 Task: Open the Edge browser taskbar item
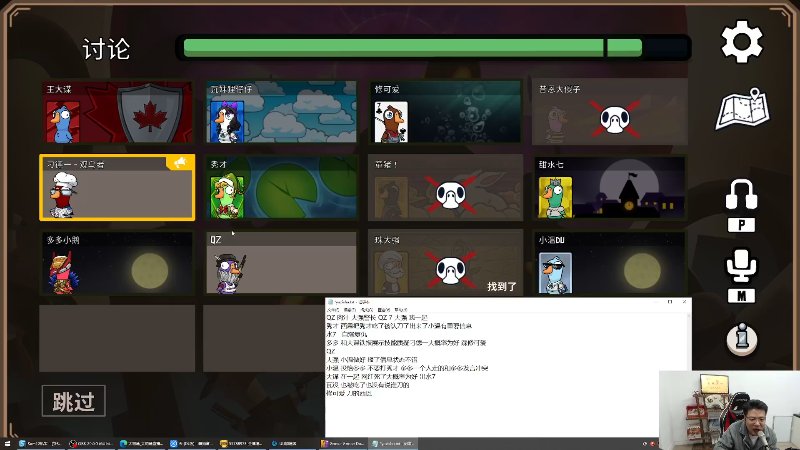(141, 444)
